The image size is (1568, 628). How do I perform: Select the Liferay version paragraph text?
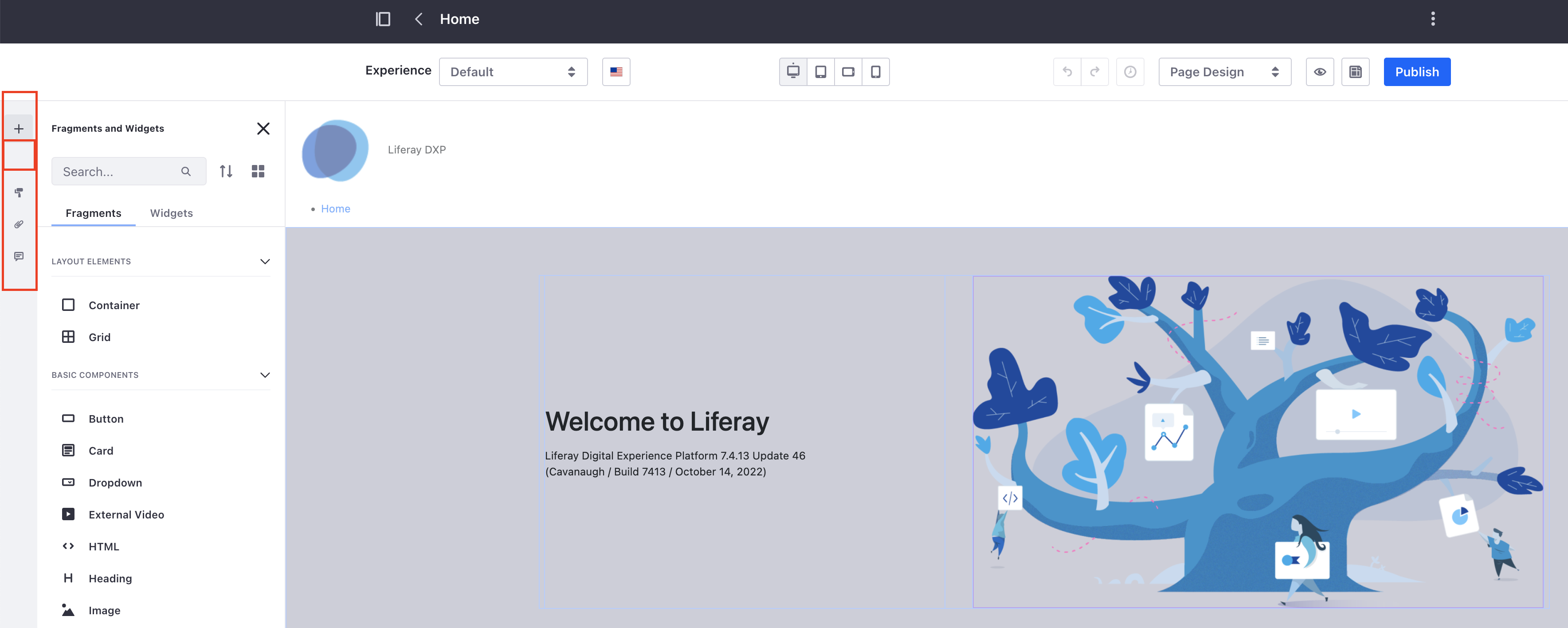click(675, 464)
